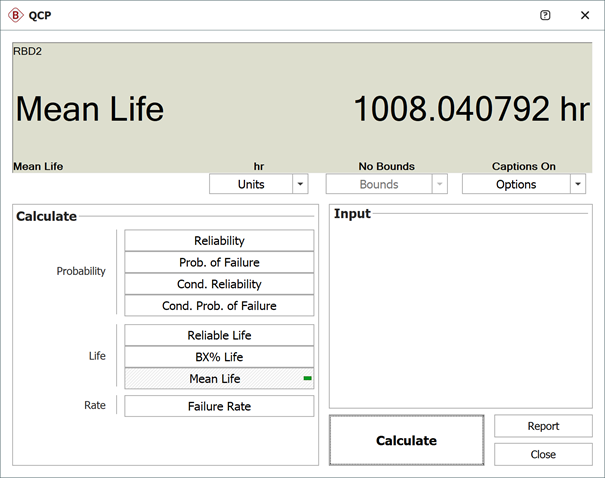This screenshot has height=478, width=605.
Task: Expand the Bounds dropdown arrow
Action: [439, 184]
